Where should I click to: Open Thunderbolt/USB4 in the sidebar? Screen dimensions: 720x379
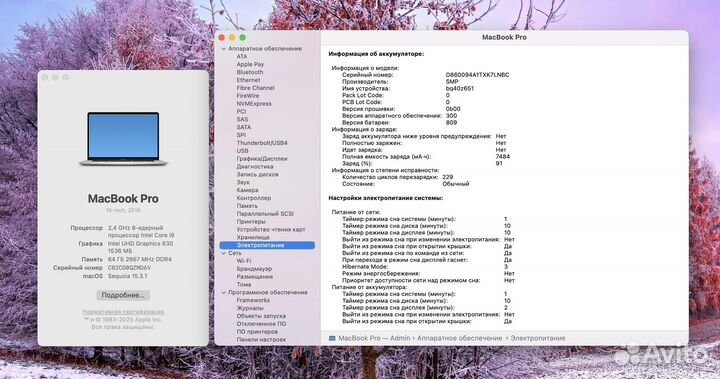262,143
